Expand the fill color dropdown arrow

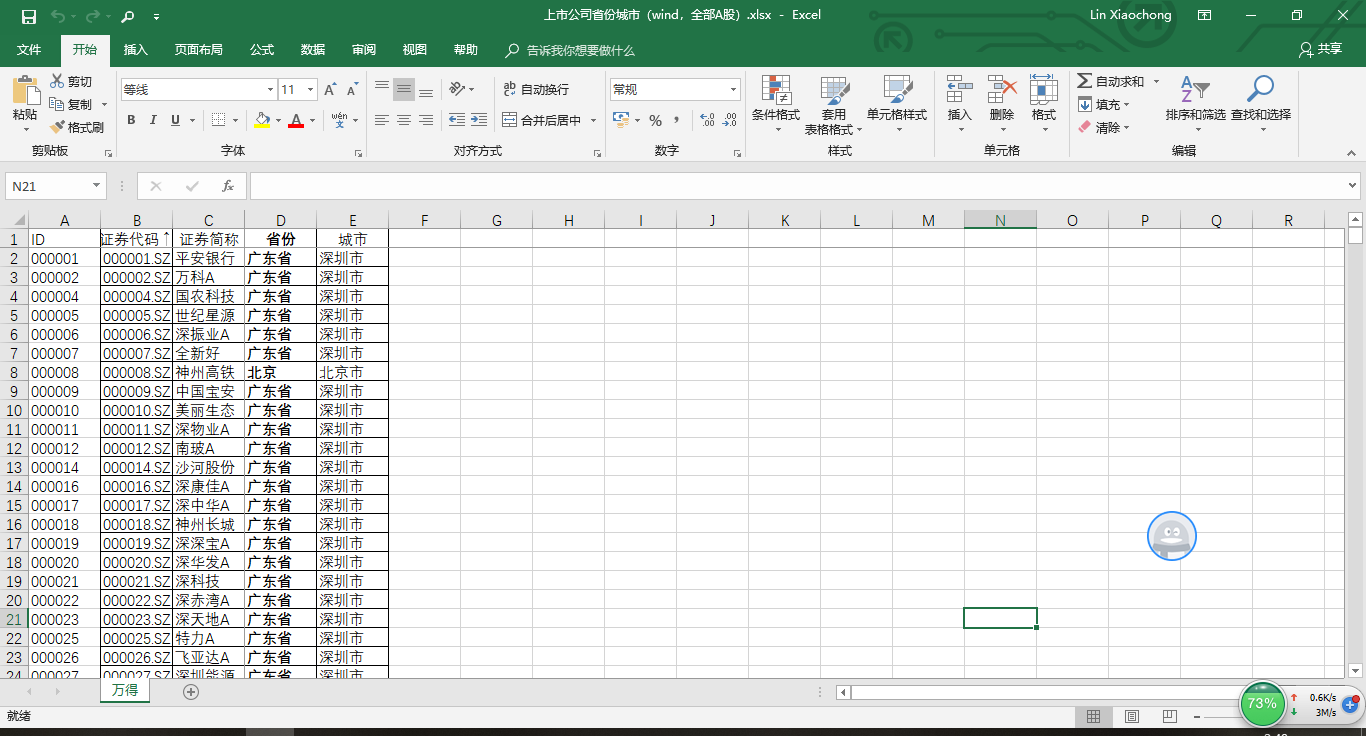[278, 120]
